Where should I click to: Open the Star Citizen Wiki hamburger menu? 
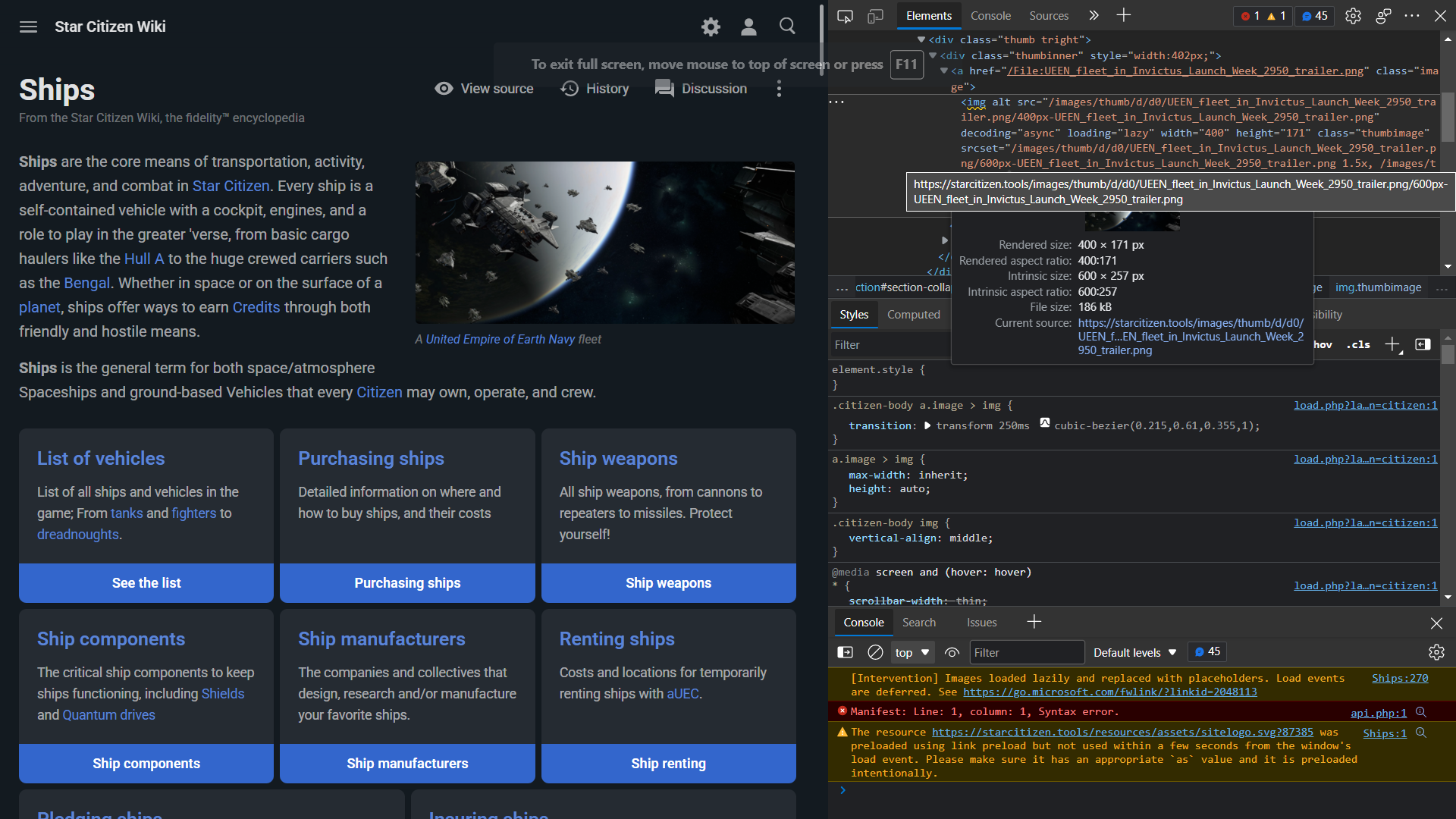point(28,27)
